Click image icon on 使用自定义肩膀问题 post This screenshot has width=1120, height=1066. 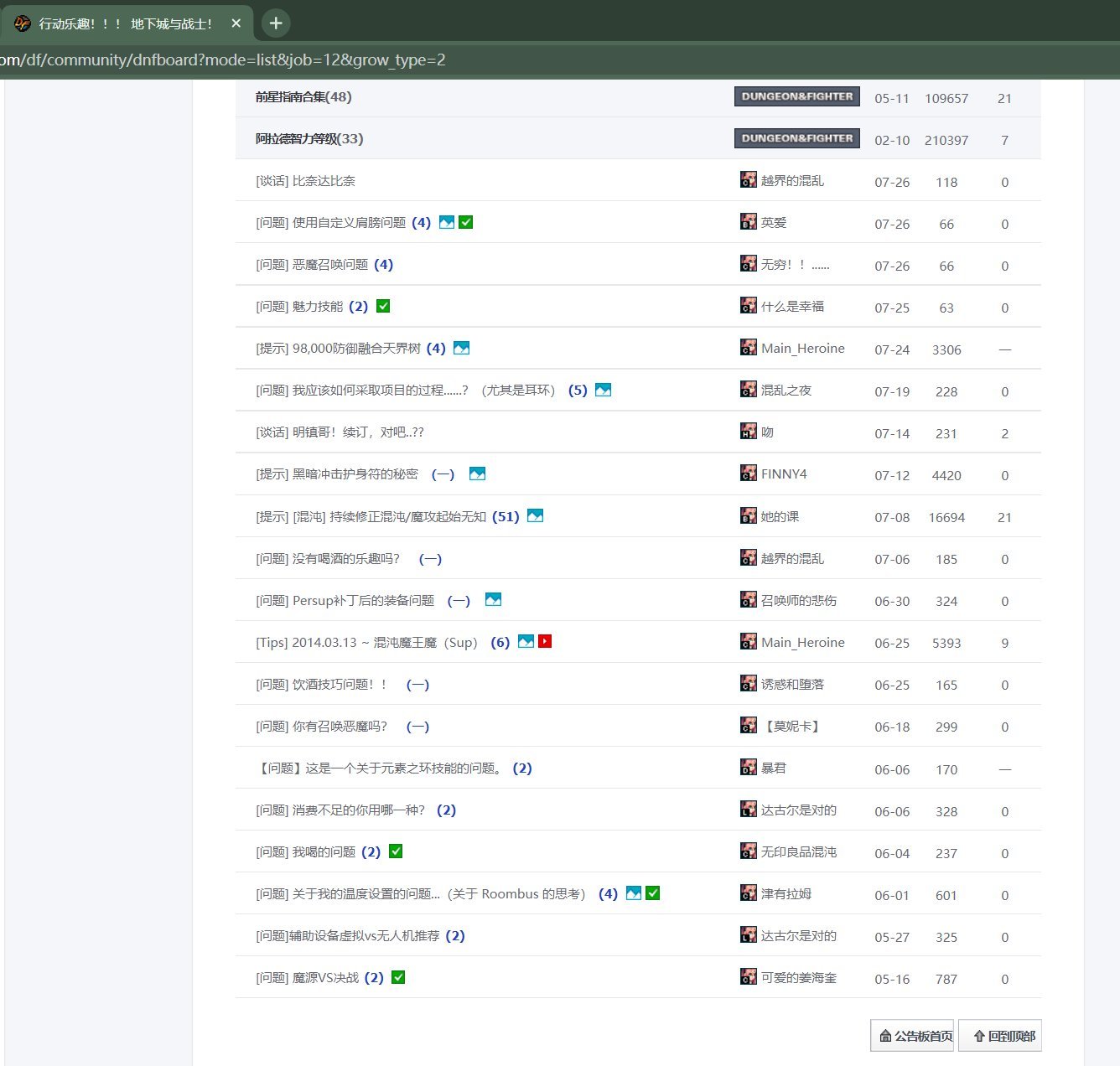[447, 222]
